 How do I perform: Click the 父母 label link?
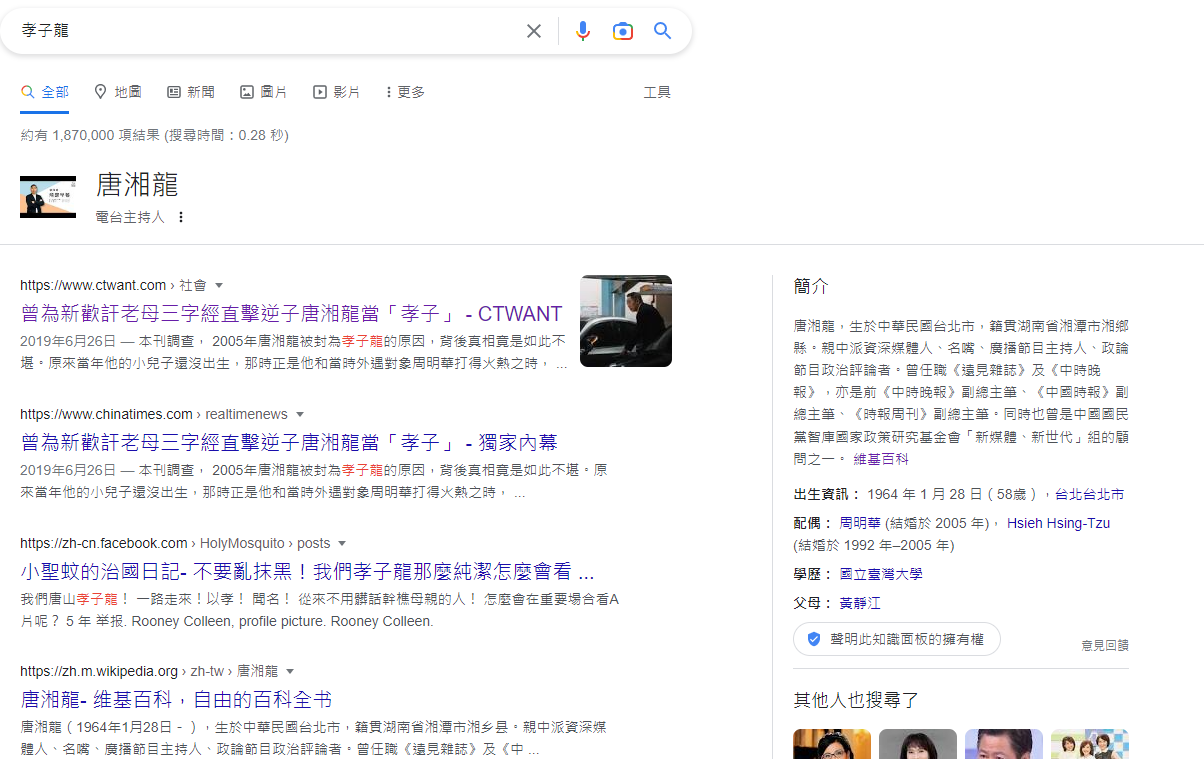point(811,604)
